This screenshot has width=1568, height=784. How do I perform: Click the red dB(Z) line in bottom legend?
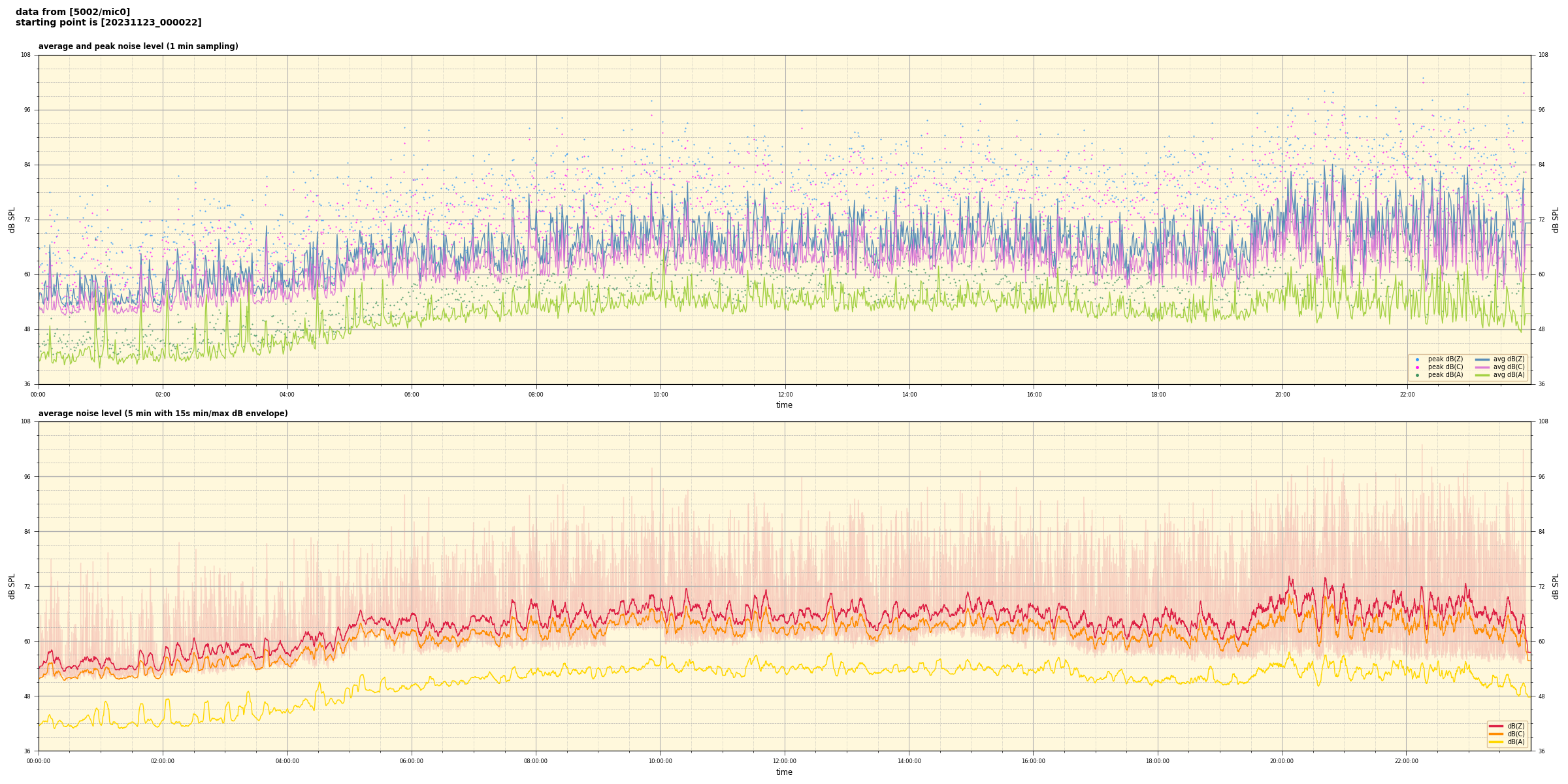pos(1495,726)
